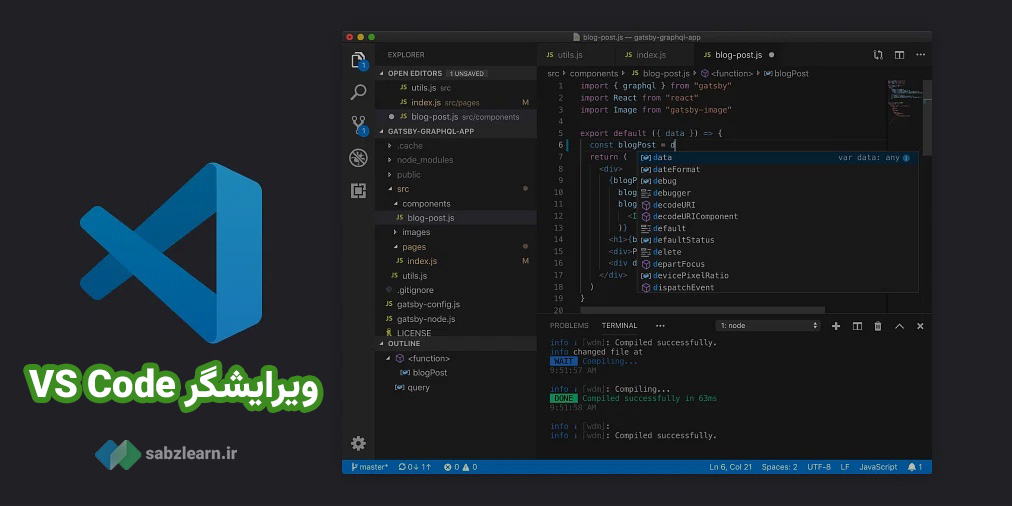Screen dimensions: 1012x506
Task: Click UTF-8 encoding in status bar
Action: coord(819,467)
